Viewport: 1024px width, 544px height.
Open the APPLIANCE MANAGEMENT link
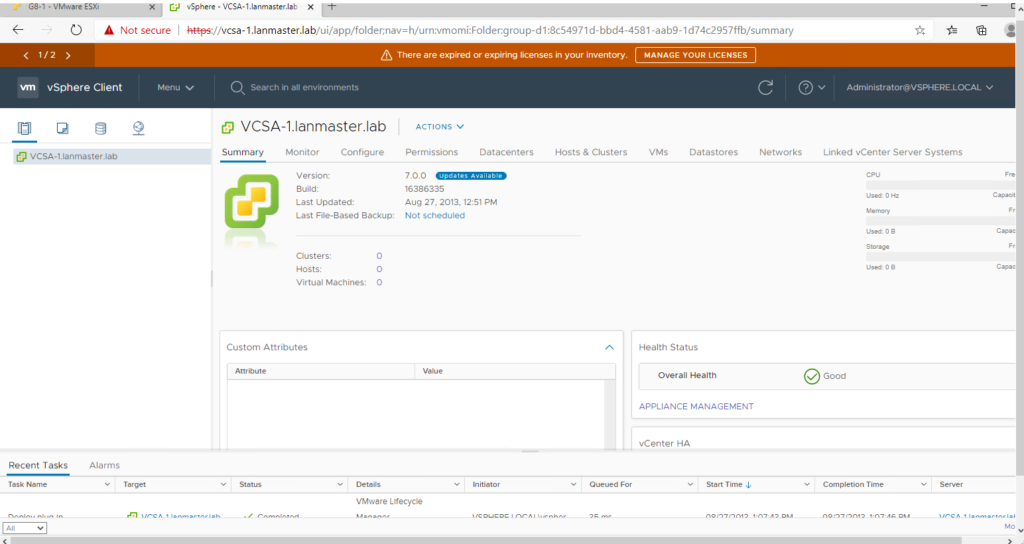click(x=696, y=406)
